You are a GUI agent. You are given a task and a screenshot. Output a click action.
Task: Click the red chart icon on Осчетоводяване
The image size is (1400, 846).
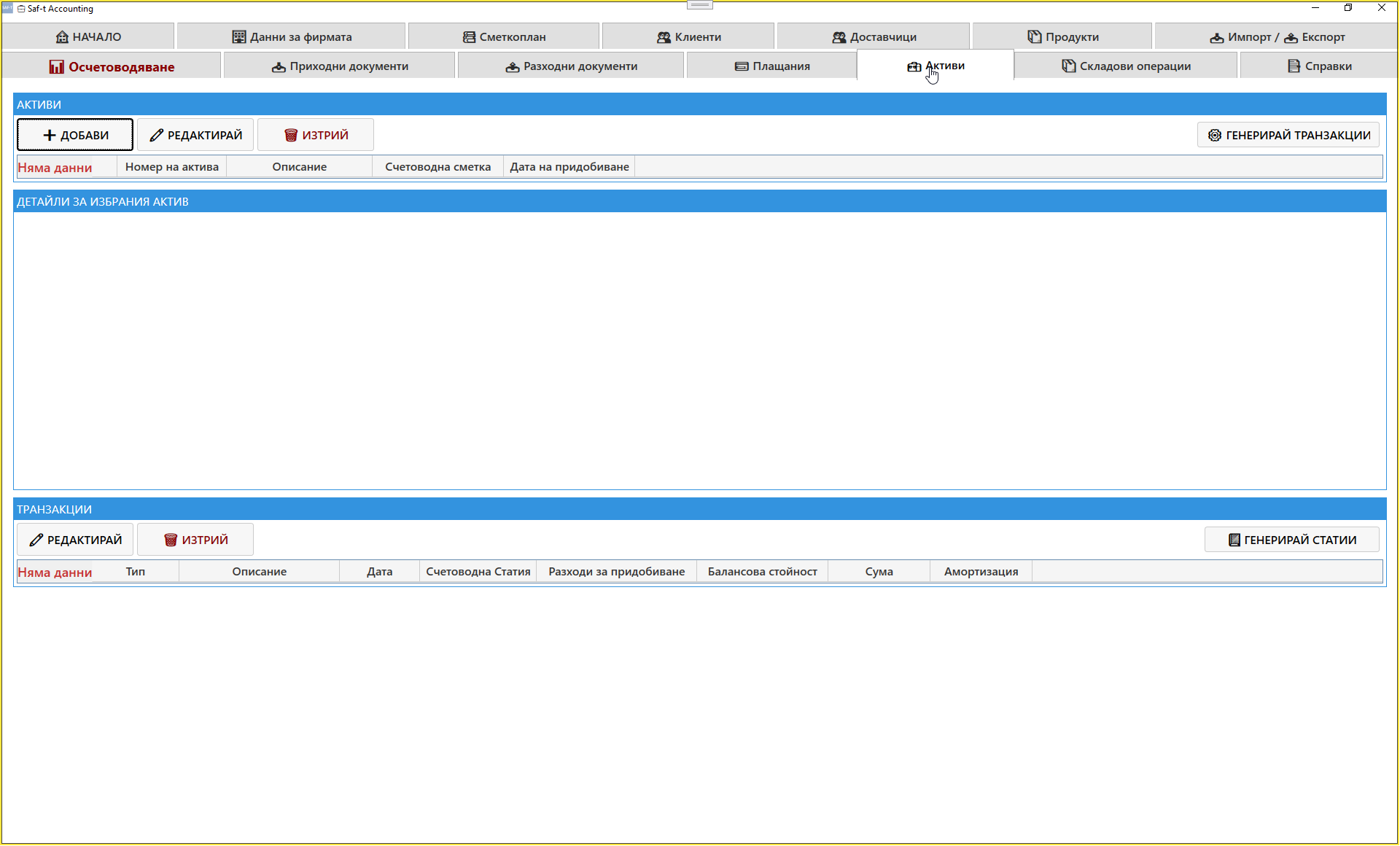[x=57, y=66]
